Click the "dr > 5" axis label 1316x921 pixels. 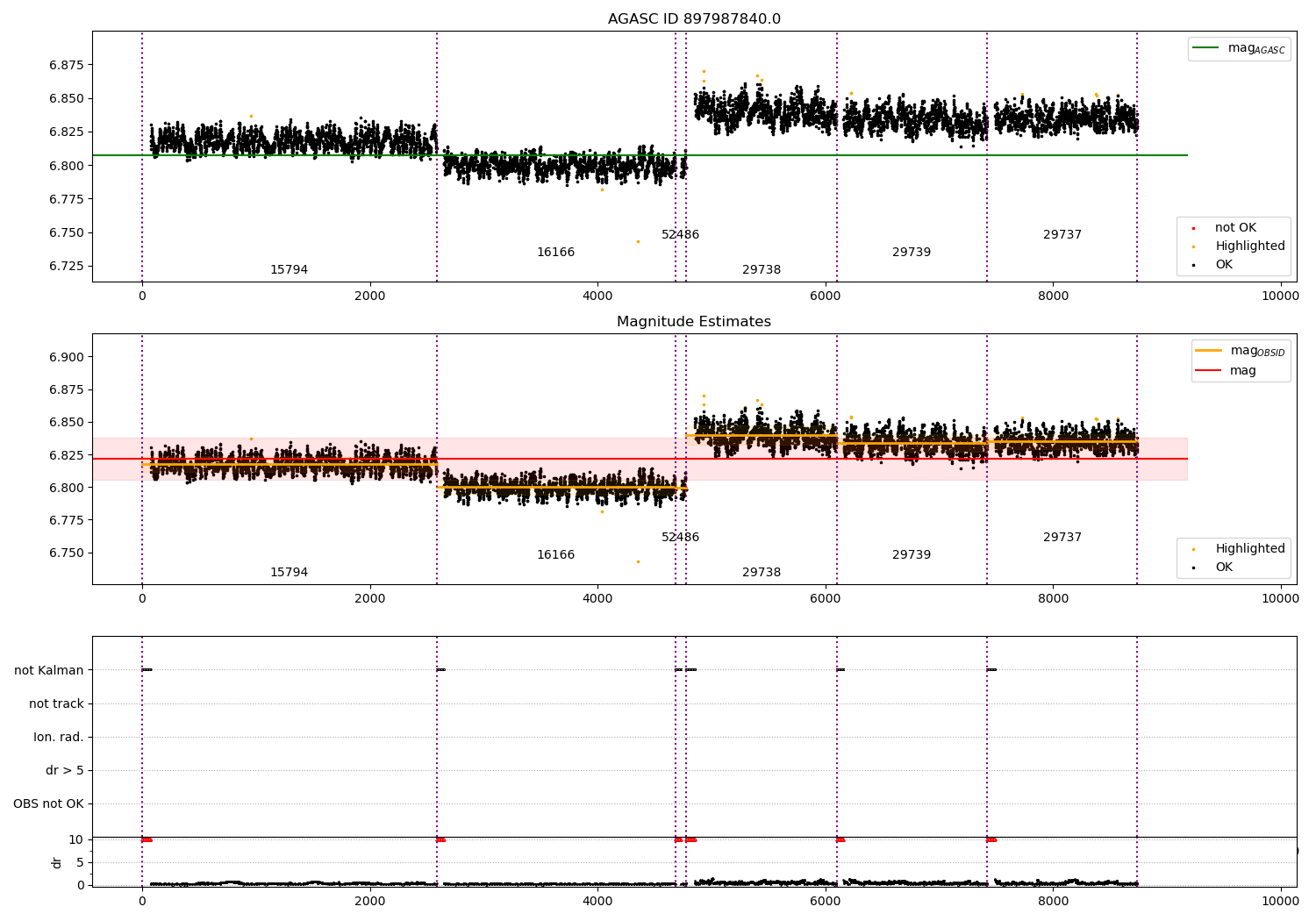pyautogui.click(x=65, y=771)
